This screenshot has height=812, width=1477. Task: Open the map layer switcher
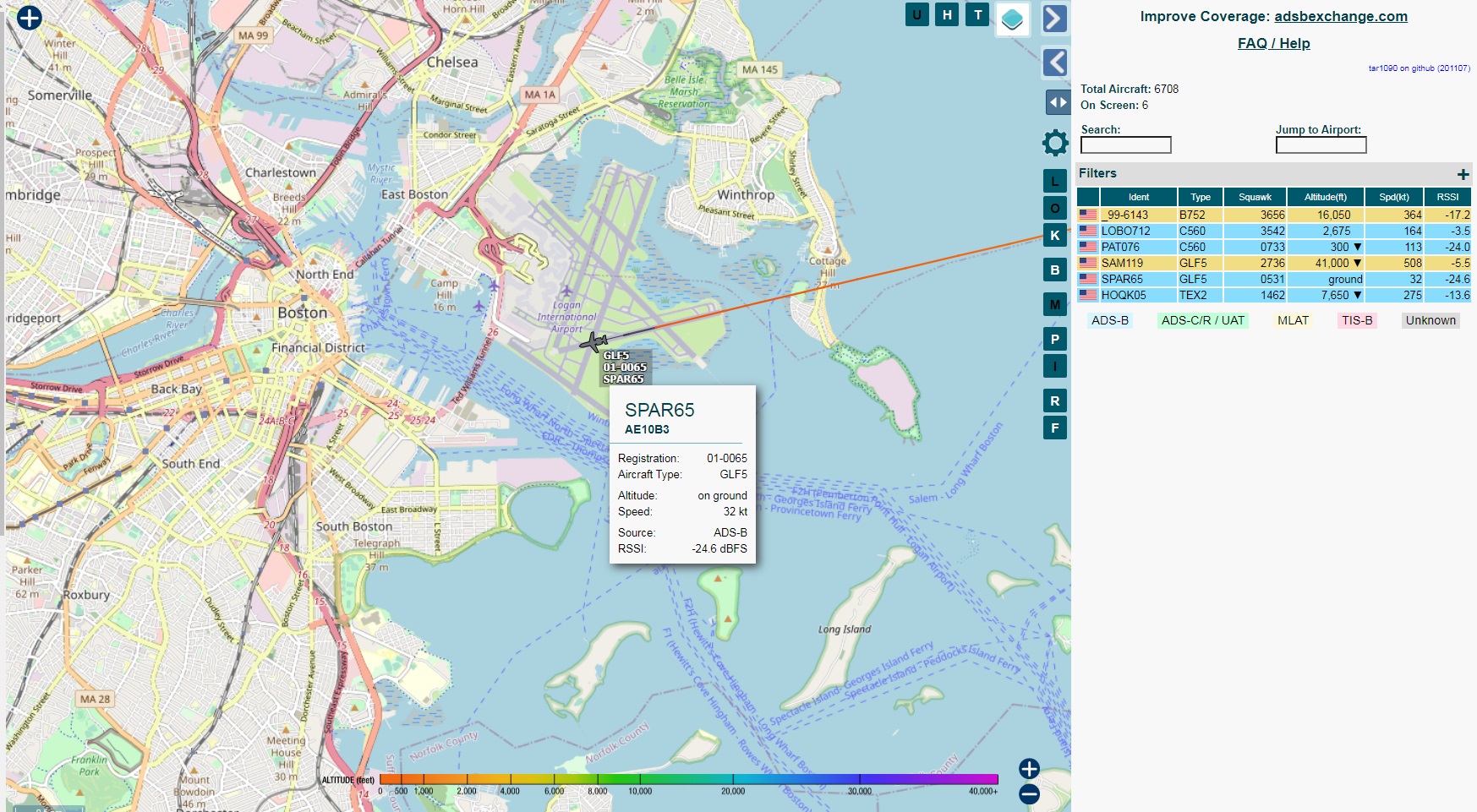point(1012,19)
